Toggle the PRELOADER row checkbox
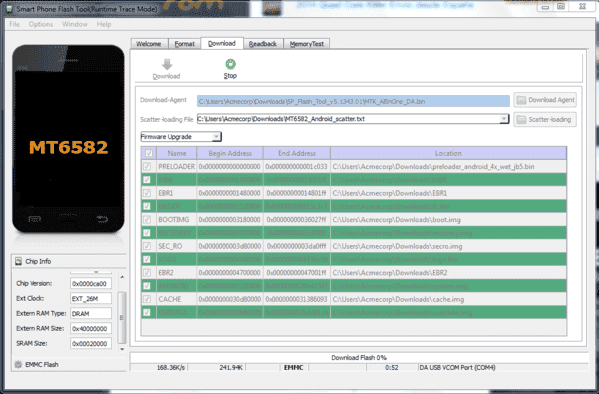Screen dimensions: 599x394 (x=147, y=167)
